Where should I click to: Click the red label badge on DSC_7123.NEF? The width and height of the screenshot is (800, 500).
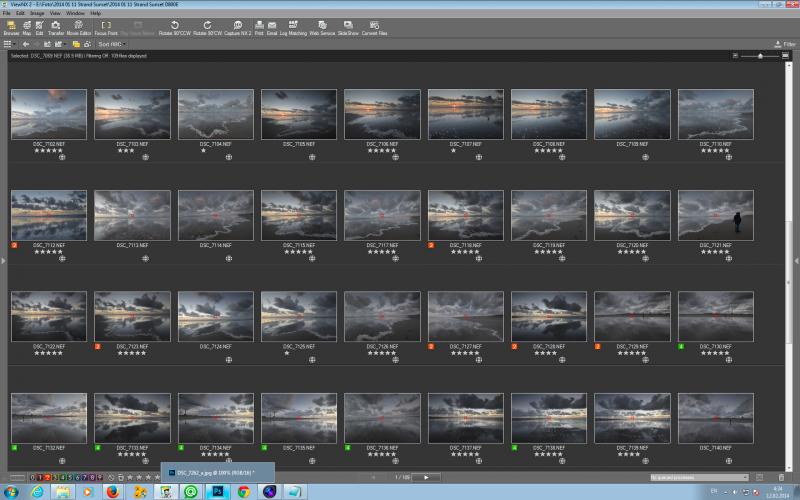pyautogui.click(x=97, y=346)
